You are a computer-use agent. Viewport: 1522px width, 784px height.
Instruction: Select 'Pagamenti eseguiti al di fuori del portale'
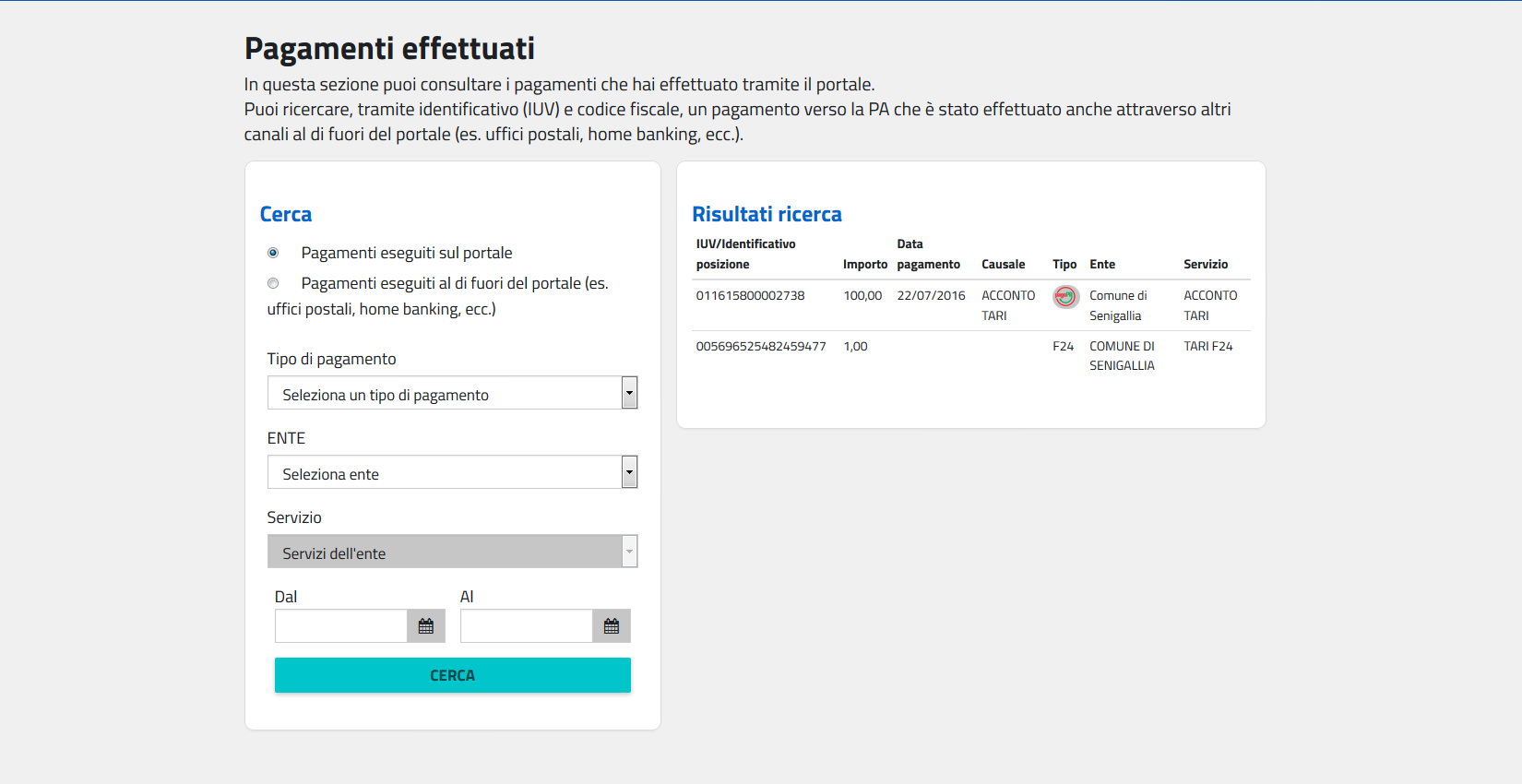[x=273, y=282]
